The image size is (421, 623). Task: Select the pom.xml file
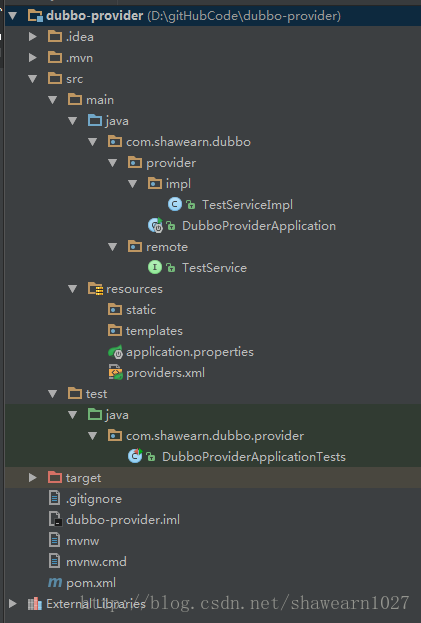(x=91, y=583)
